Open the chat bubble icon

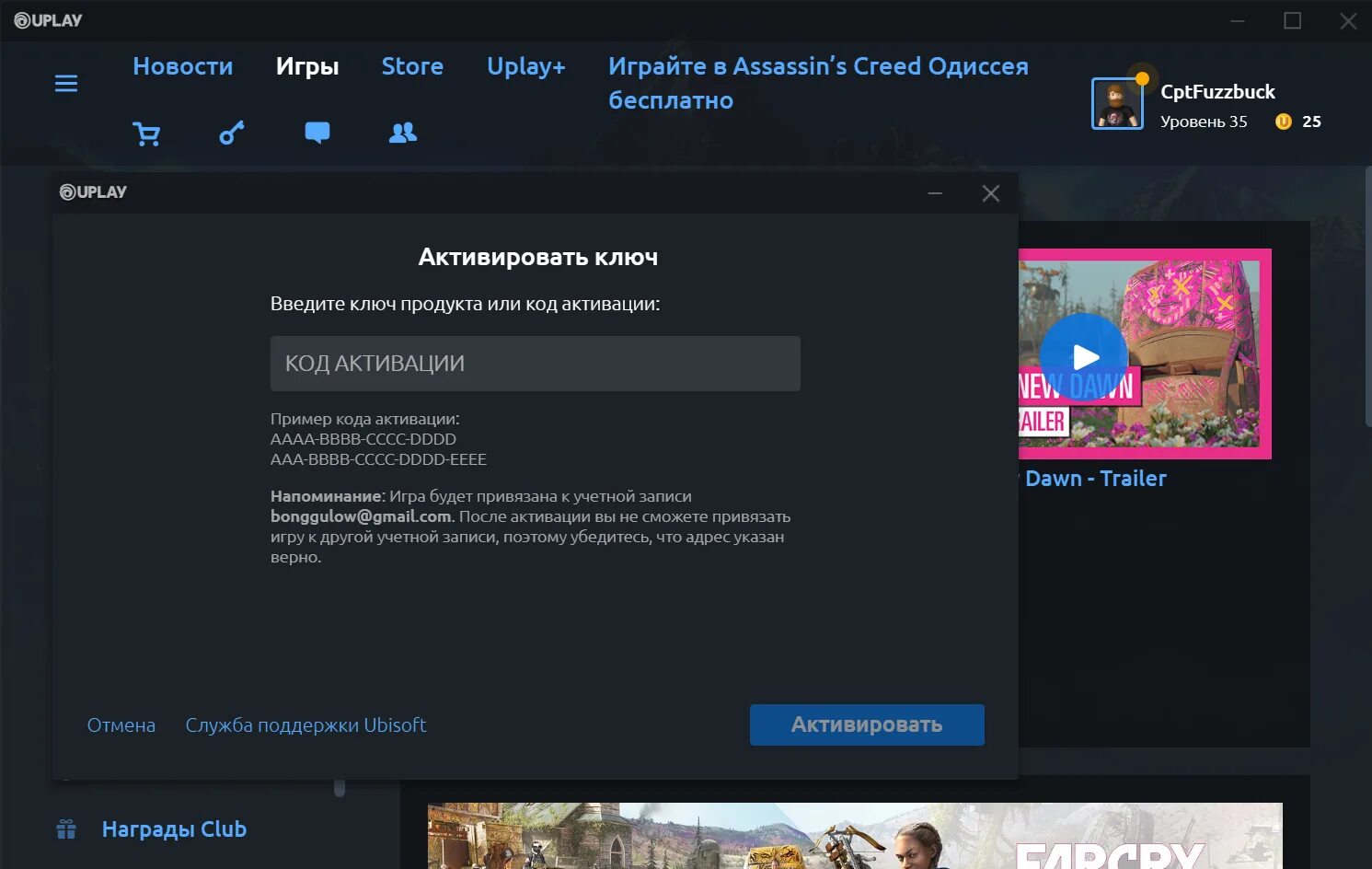click(317, 133)
